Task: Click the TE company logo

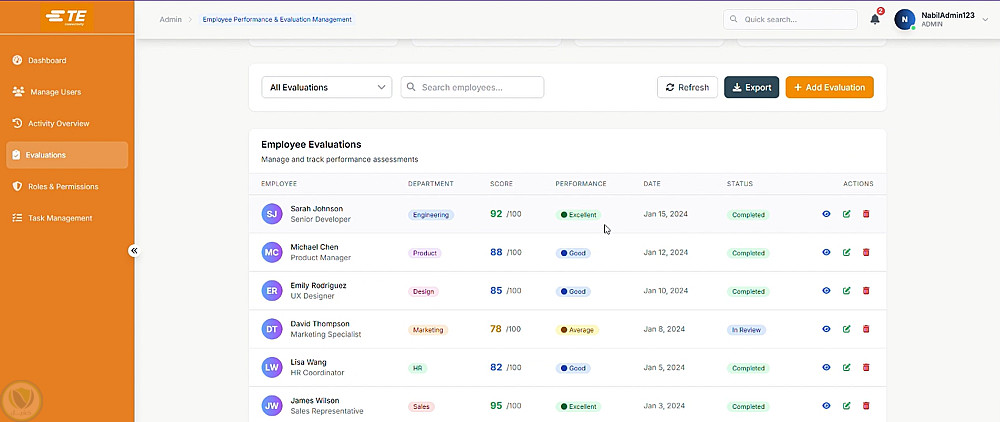Action: [67, 18]
